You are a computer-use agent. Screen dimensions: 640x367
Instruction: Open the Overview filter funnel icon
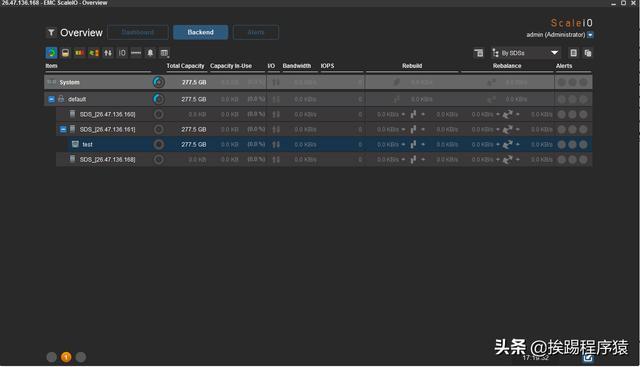pos(51,32)
